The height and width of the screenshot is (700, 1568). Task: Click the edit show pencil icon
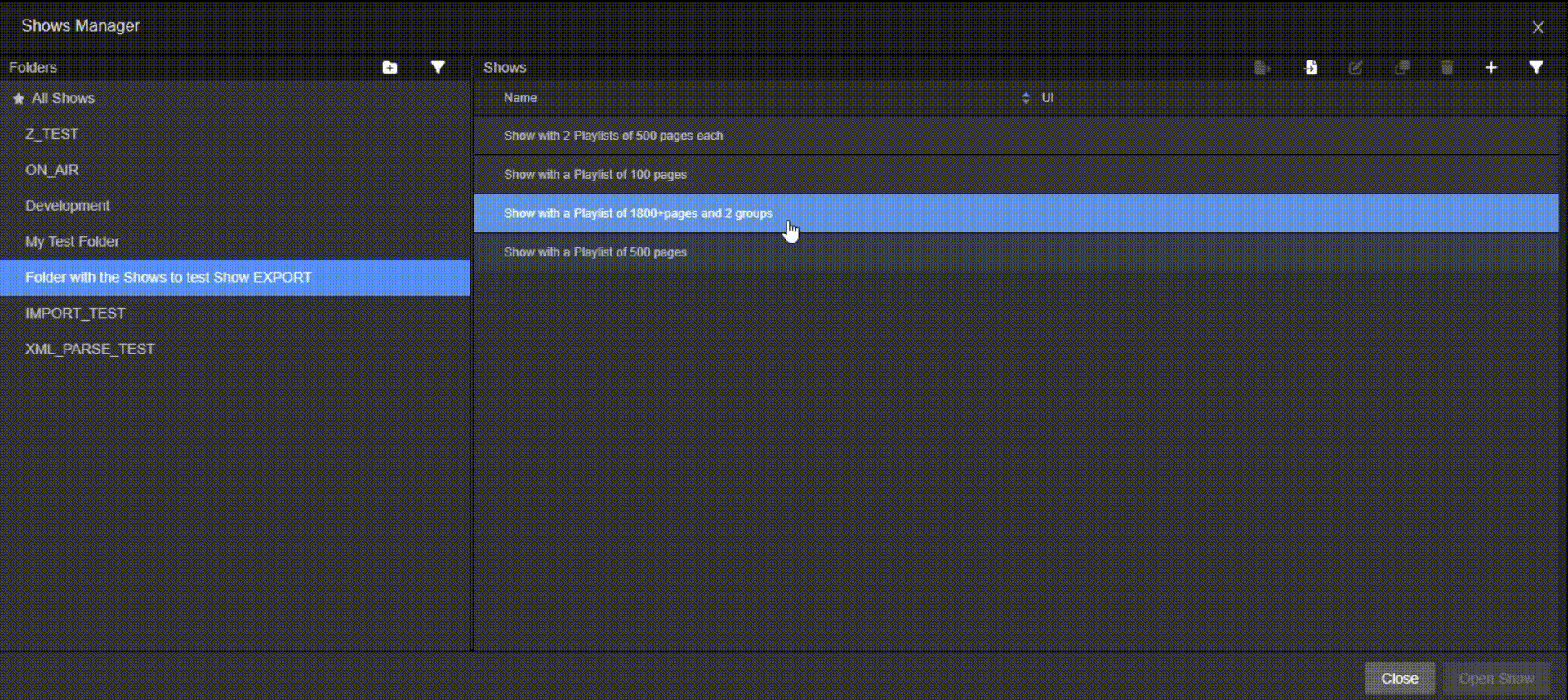1356,68
